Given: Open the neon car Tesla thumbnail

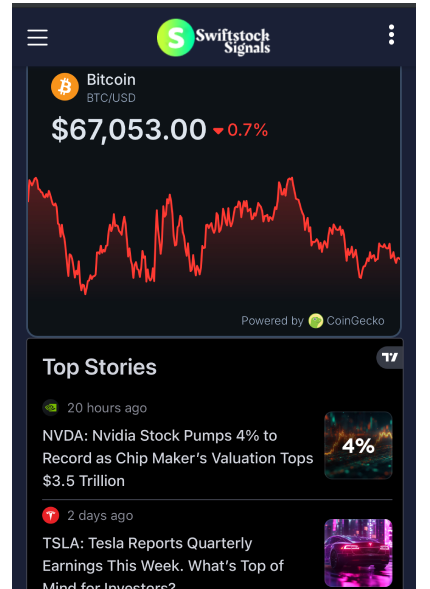Looking at the screenshot, I should [358, 553].
